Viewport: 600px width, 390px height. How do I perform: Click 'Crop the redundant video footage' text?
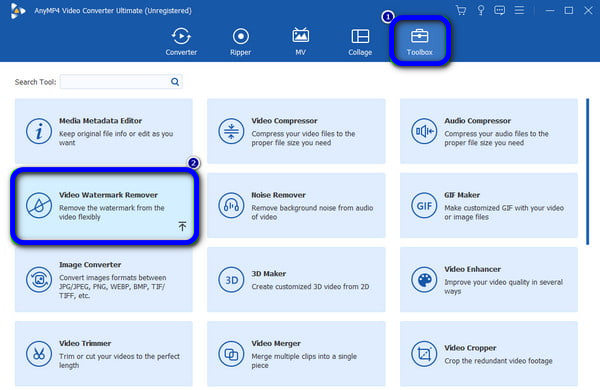point(498,361)
